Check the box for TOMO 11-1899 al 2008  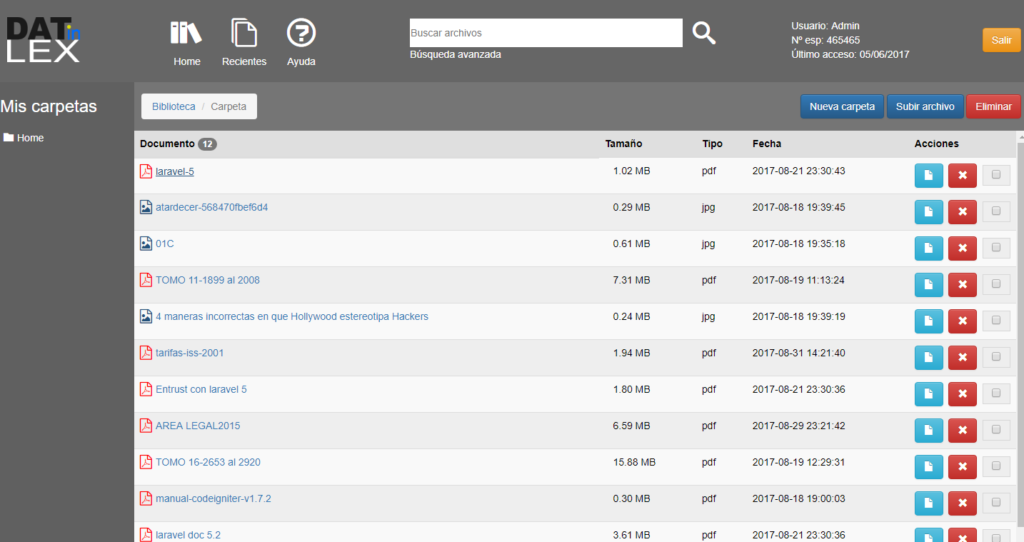tap(996, 283)
